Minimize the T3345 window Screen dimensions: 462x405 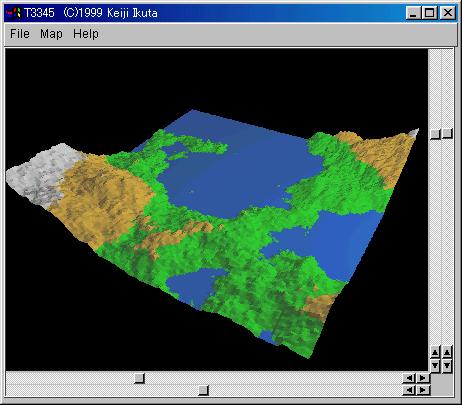(413, 13)
